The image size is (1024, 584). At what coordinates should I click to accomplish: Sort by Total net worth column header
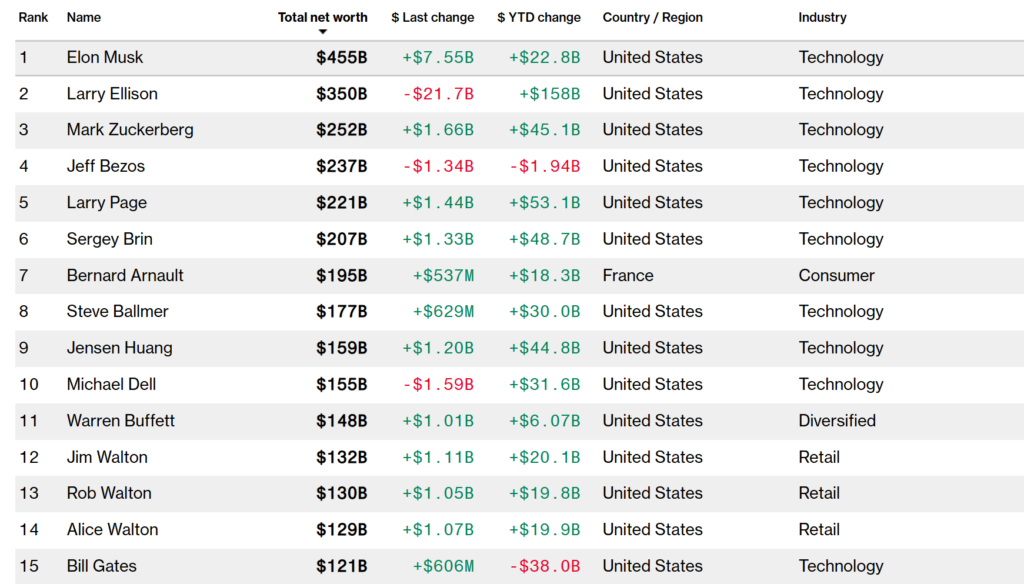pos(322,17)
